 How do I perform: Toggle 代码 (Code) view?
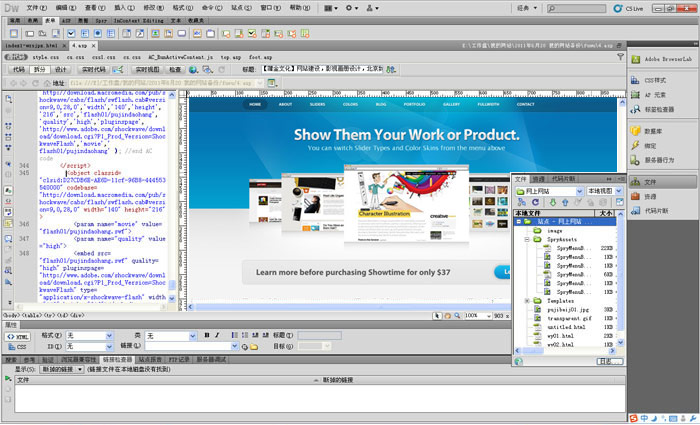[x=19, y=70]
